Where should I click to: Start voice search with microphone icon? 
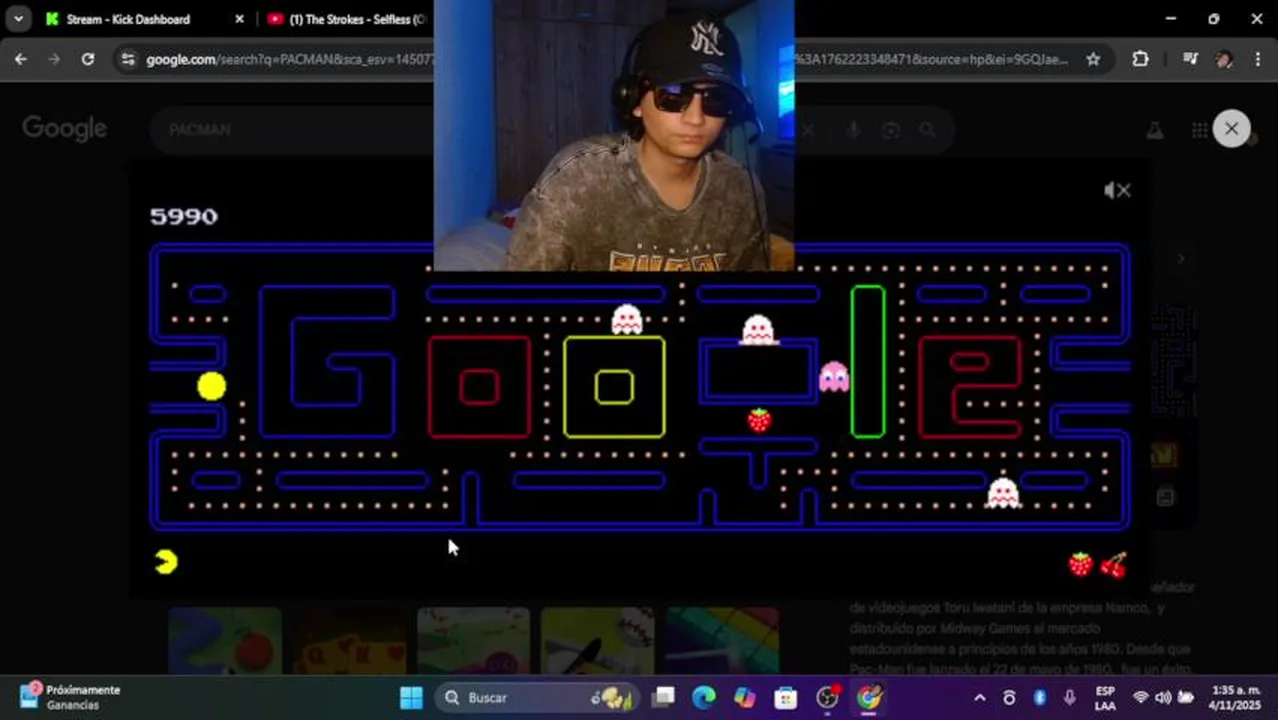tap(853, 130)
